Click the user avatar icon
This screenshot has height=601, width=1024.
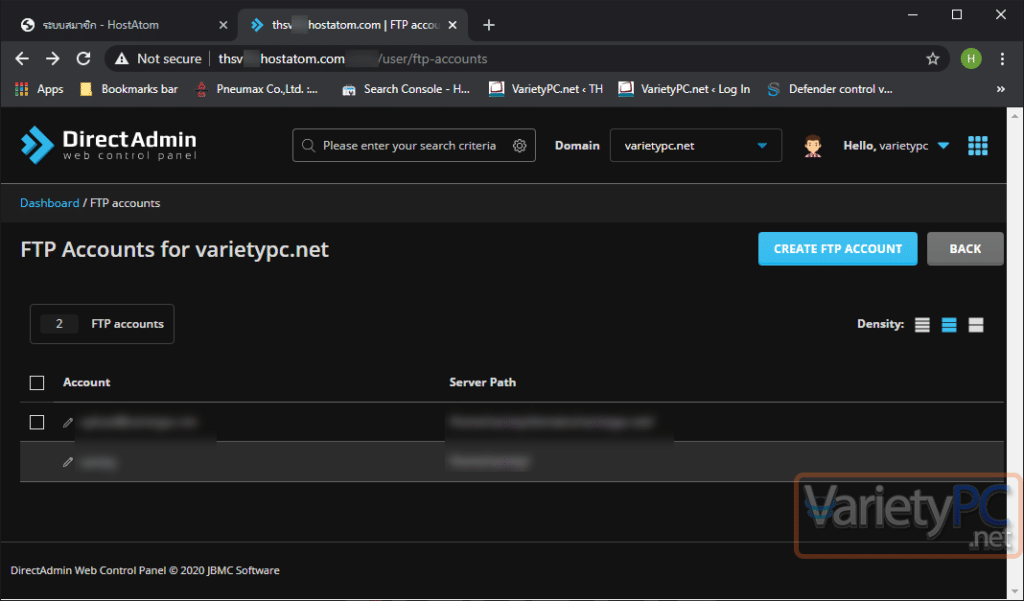pyautogui.click(x=813, y=146)
